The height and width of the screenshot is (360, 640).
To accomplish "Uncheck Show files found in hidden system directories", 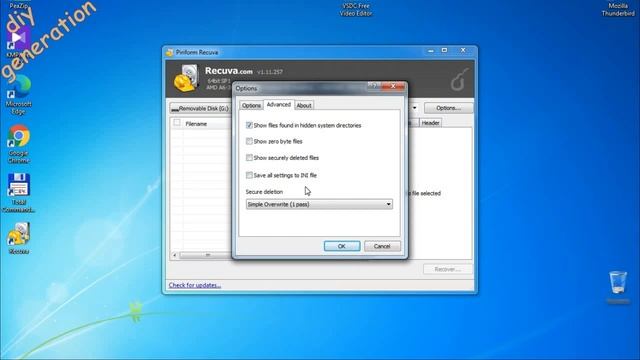I will 249,125.
